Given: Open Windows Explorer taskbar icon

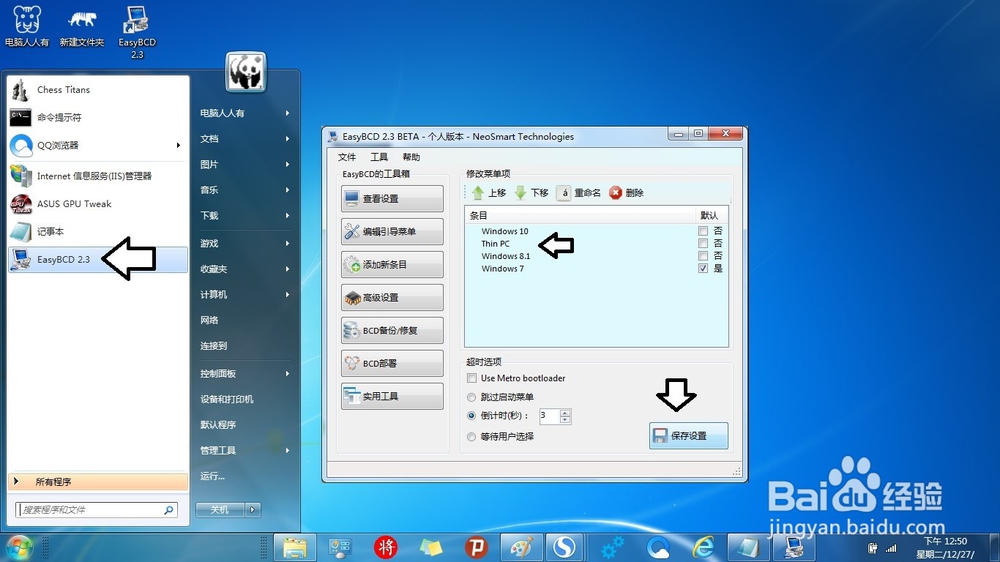Looking at the screenshot, I should 295,547.
